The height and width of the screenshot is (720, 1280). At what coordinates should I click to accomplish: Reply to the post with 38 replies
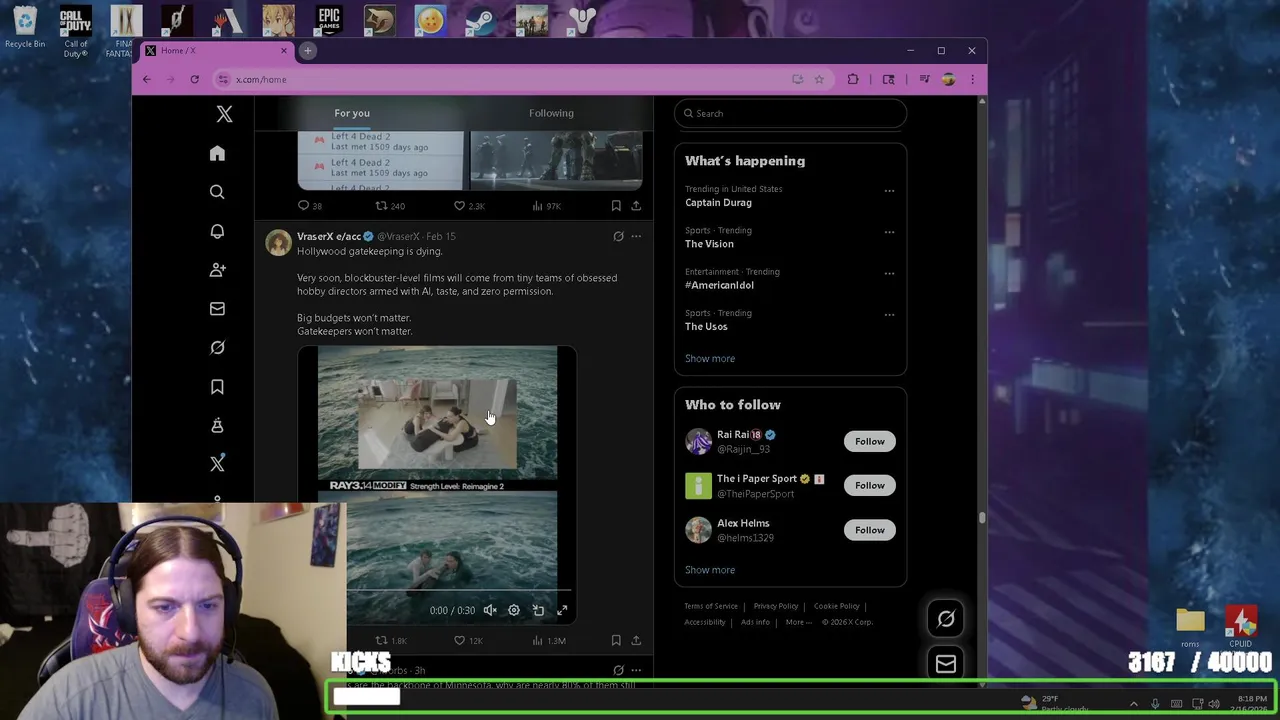pos(309,206)
